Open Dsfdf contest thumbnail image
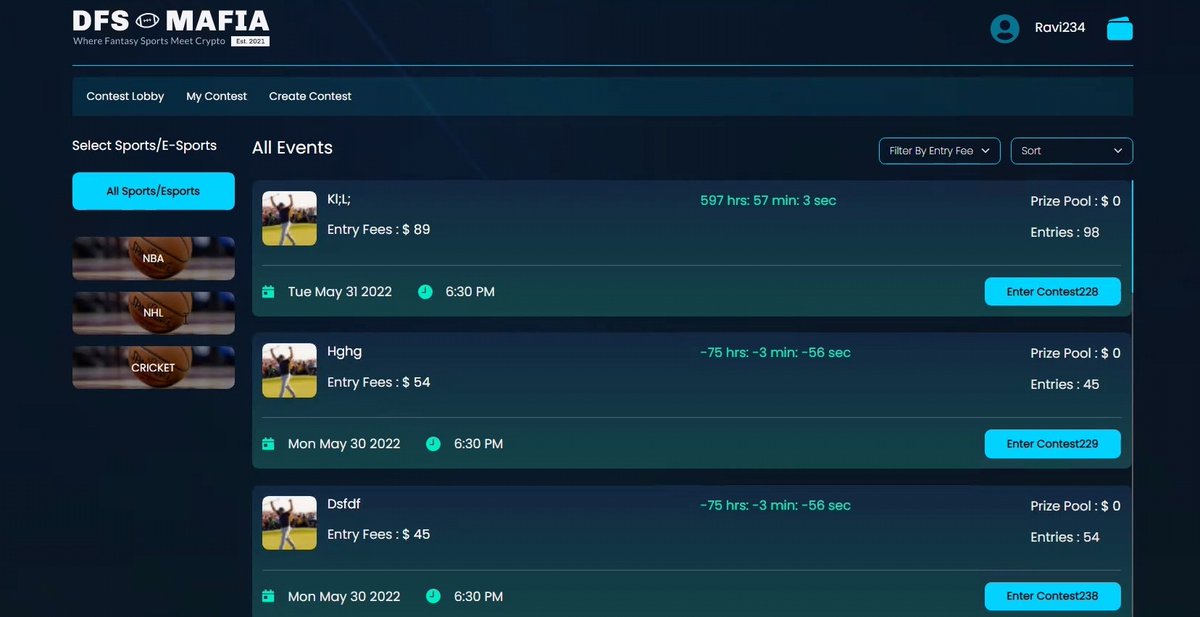 click(289, 522)
